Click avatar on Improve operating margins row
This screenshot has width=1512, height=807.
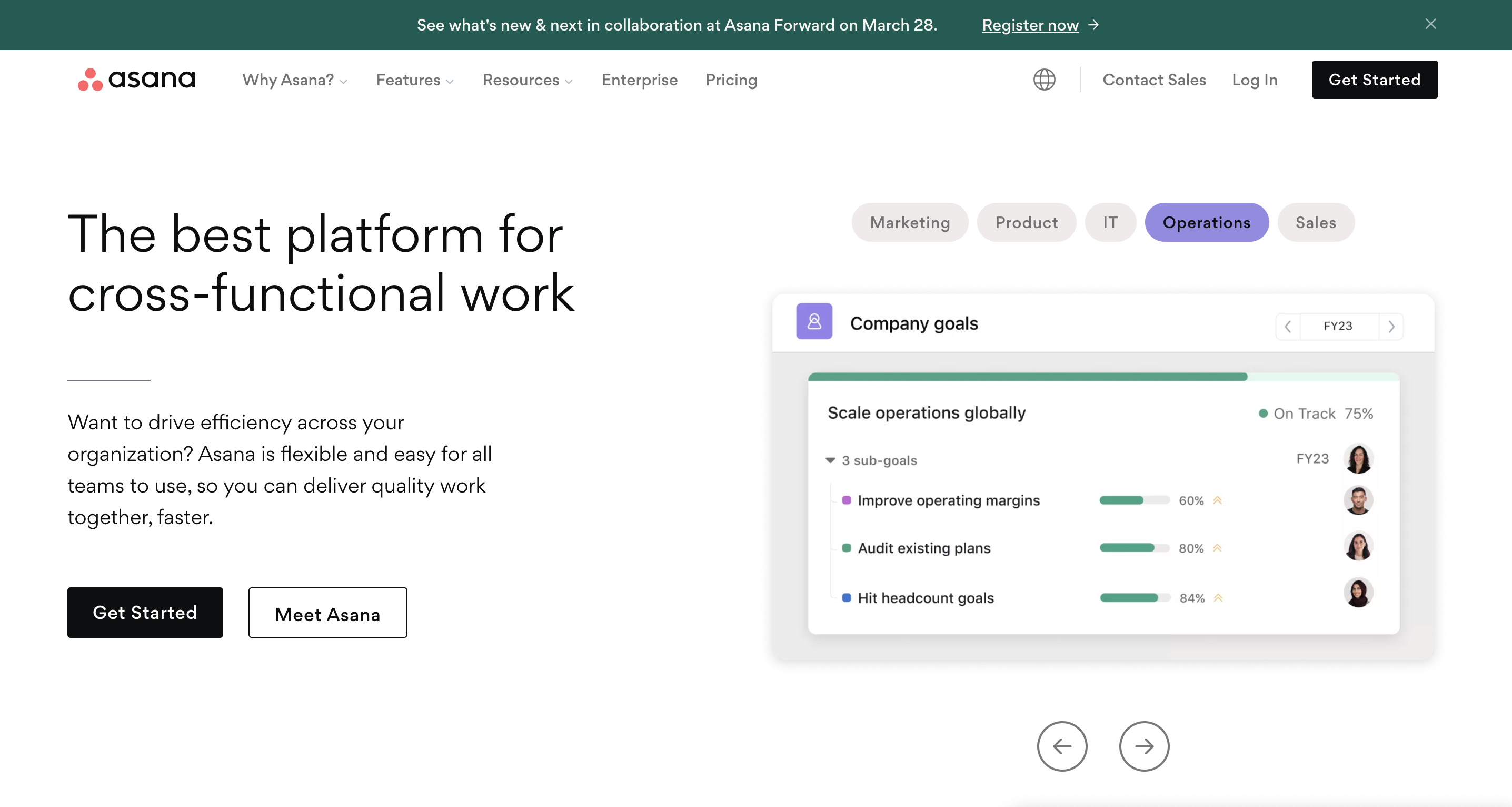click(x=1358, y=500)
